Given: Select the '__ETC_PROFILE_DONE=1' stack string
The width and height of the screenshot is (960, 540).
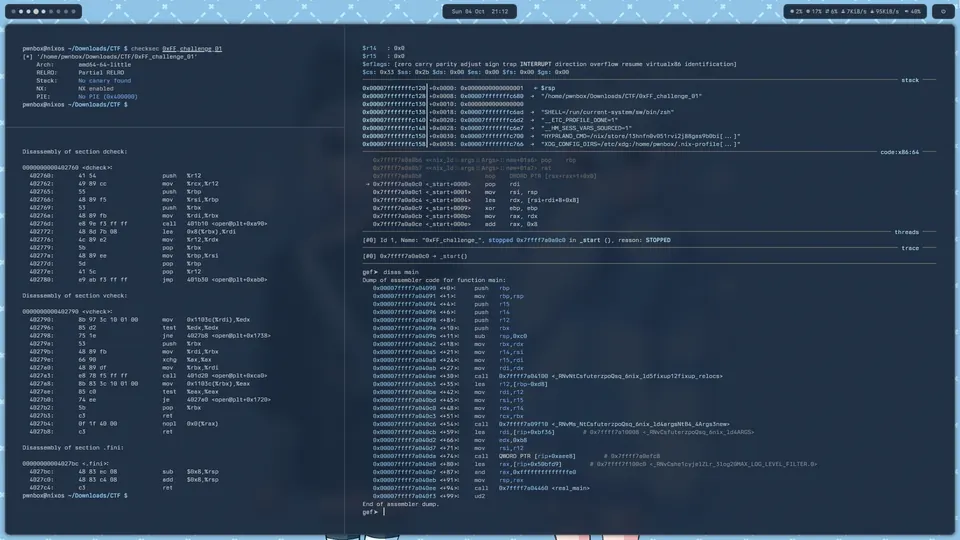Looking at the screenshot, I should coord(579,120).
